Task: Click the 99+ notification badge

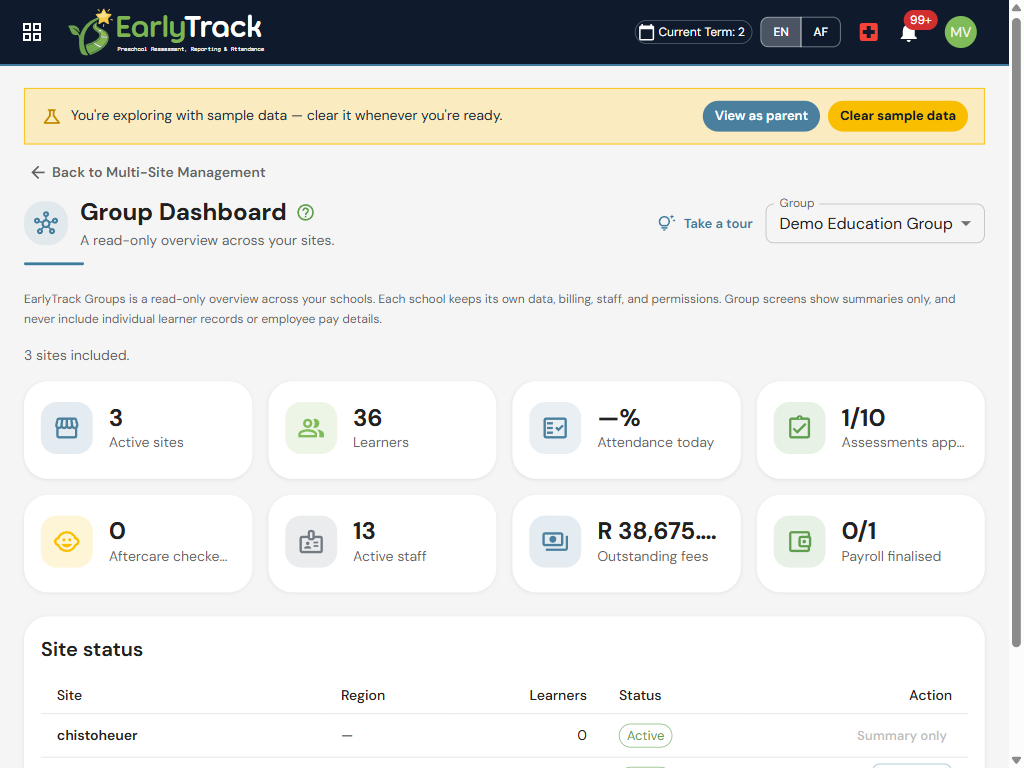Action: tap(920, 20)
